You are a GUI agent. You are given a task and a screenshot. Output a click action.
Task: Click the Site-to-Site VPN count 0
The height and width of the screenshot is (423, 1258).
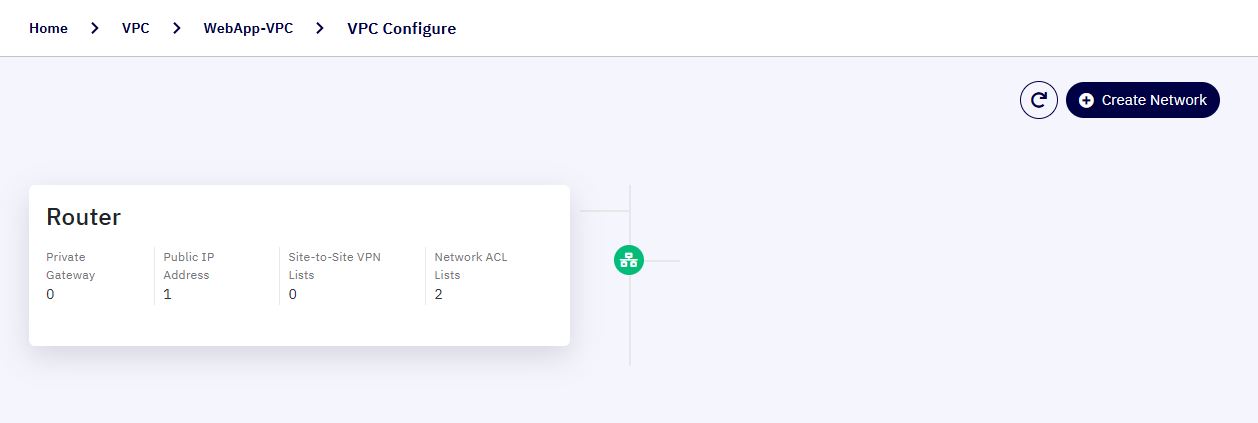pyautogui.click(x=292, y=294)
